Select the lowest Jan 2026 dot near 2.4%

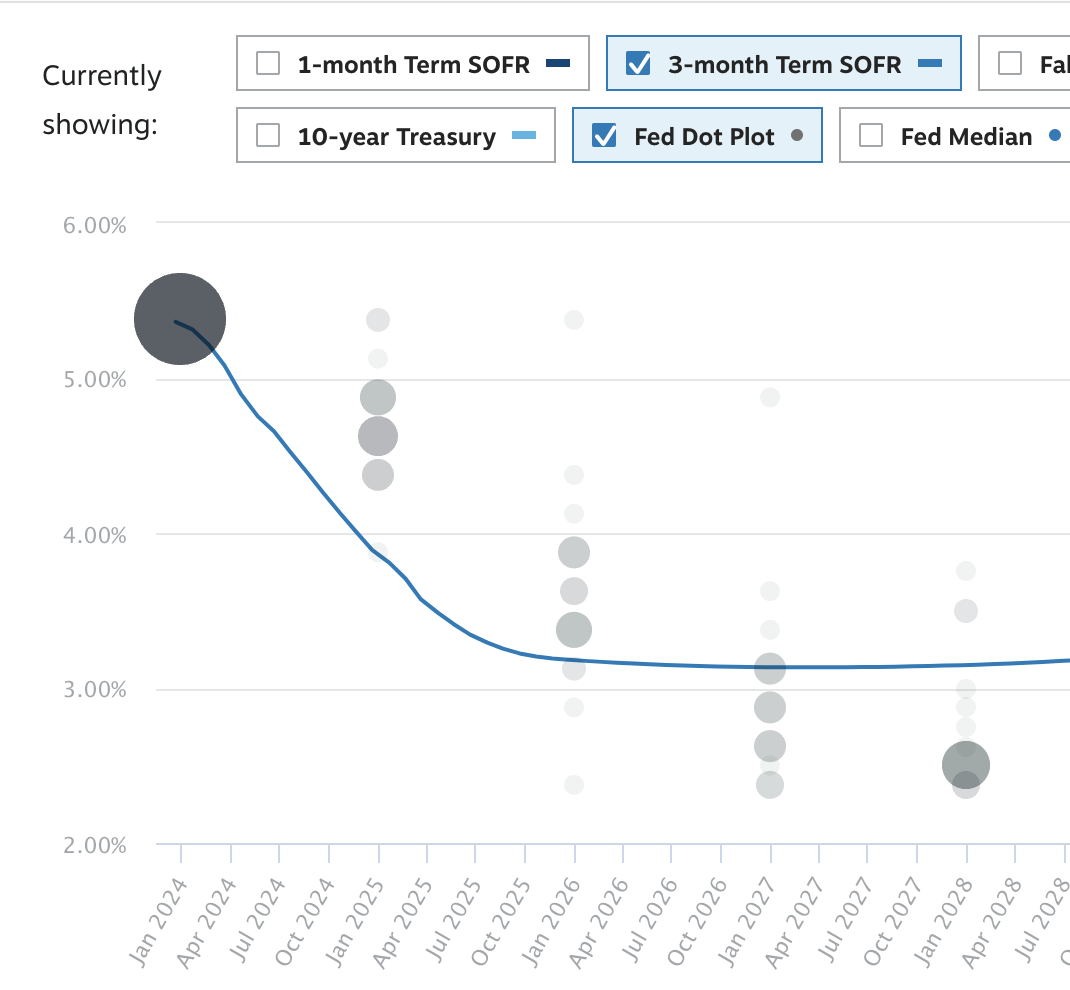pos(574,785)
